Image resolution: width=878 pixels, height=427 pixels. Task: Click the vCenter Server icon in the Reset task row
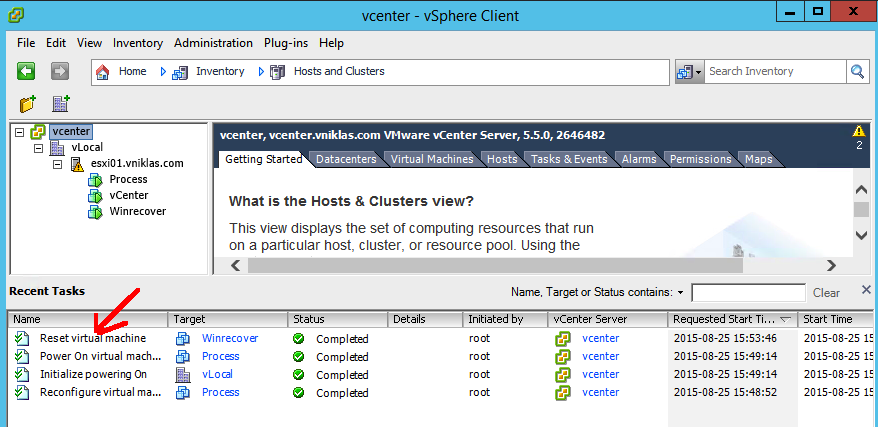coord(563,339)
